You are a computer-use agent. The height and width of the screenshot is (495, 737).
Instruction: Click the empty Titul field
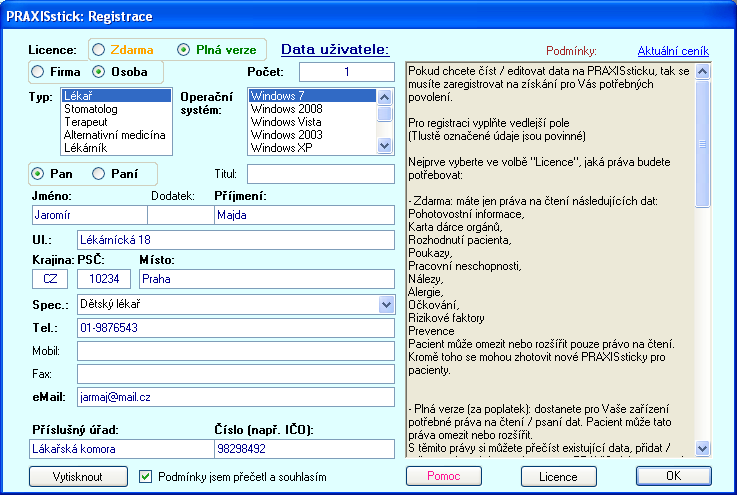click(x=321, y=174)
